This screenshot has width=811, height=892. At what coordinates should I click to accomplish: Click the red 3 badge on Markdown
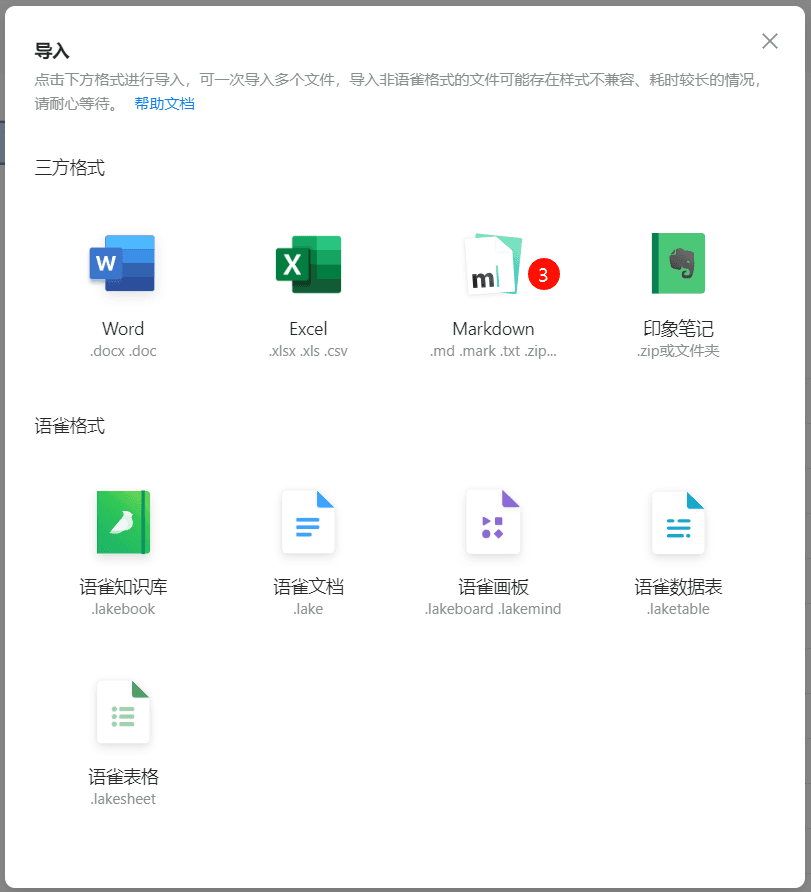point(543,274)
